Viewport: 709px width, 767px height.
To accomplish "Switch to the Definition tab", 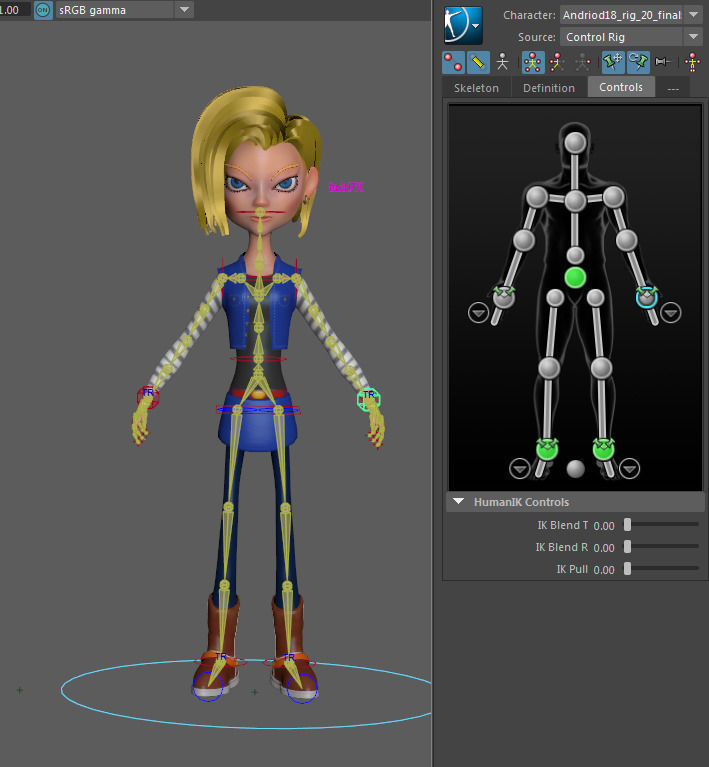I will click(x=549, y=88).
